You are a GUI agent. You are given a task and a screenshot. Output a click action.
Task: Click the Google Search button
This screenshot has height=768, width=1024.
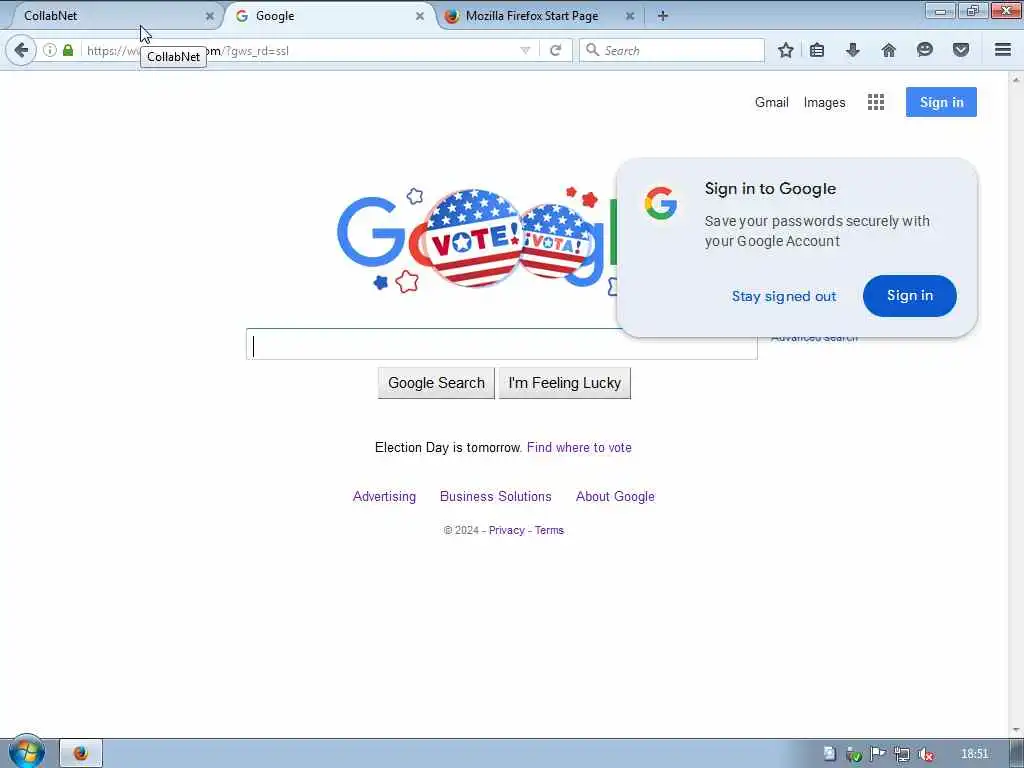436,383
